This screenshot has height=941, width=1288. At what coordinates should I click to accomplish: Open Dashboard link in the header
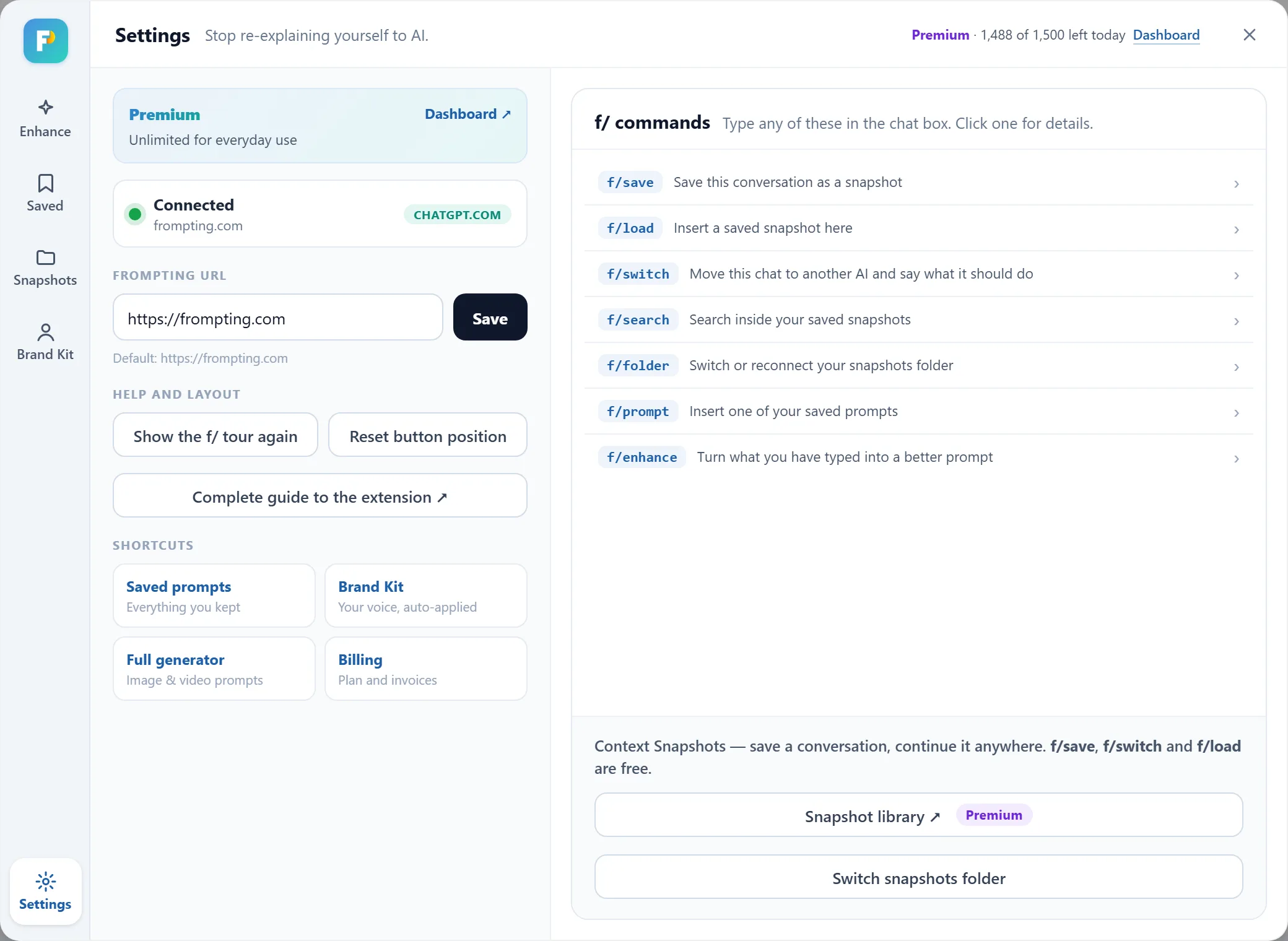point(1166,35)
